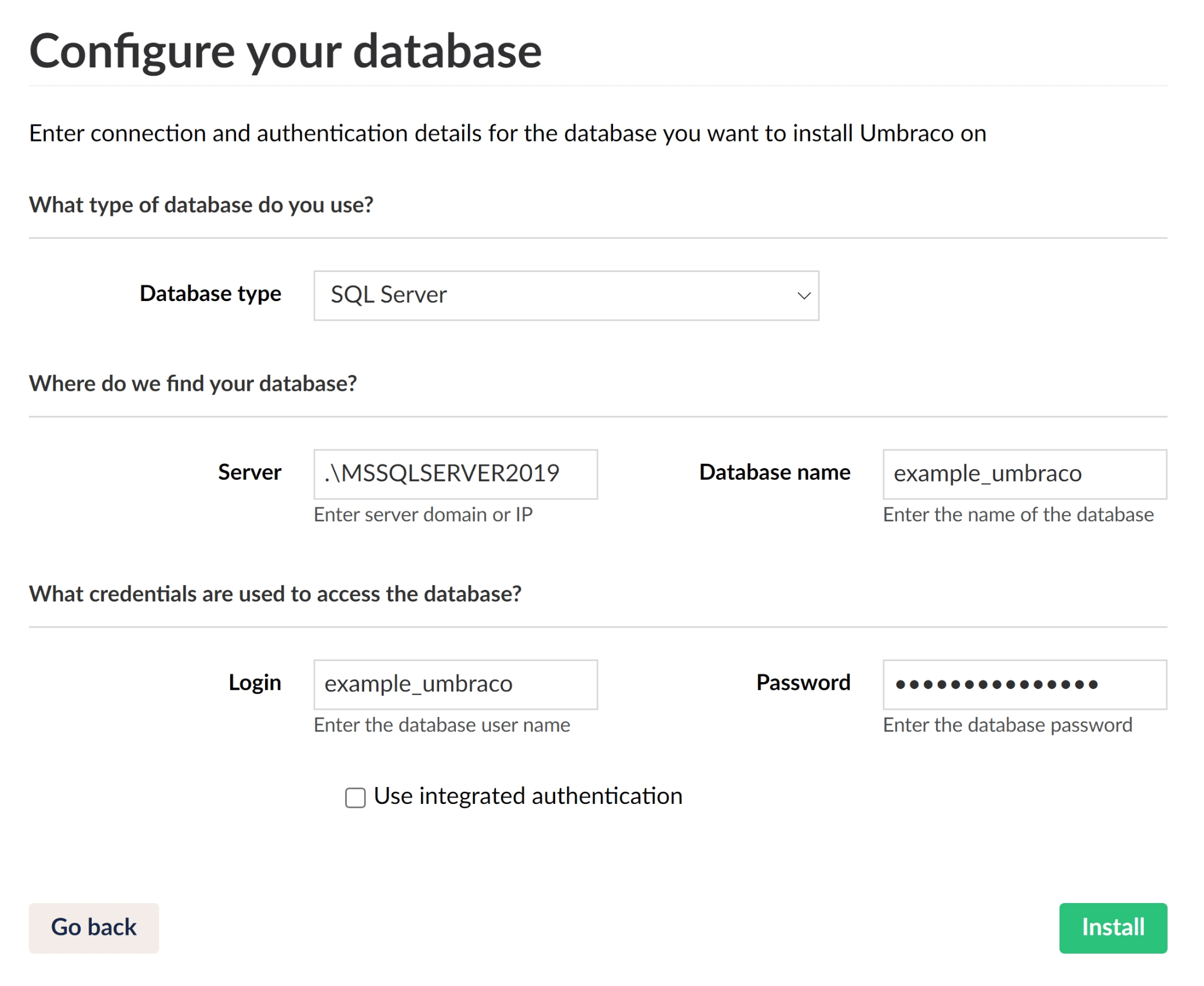Image resolution: width=1204 pixels, height=986 pixels.
Task: Click 'Enter the name of the database' hint
Action: (1018, 514)
